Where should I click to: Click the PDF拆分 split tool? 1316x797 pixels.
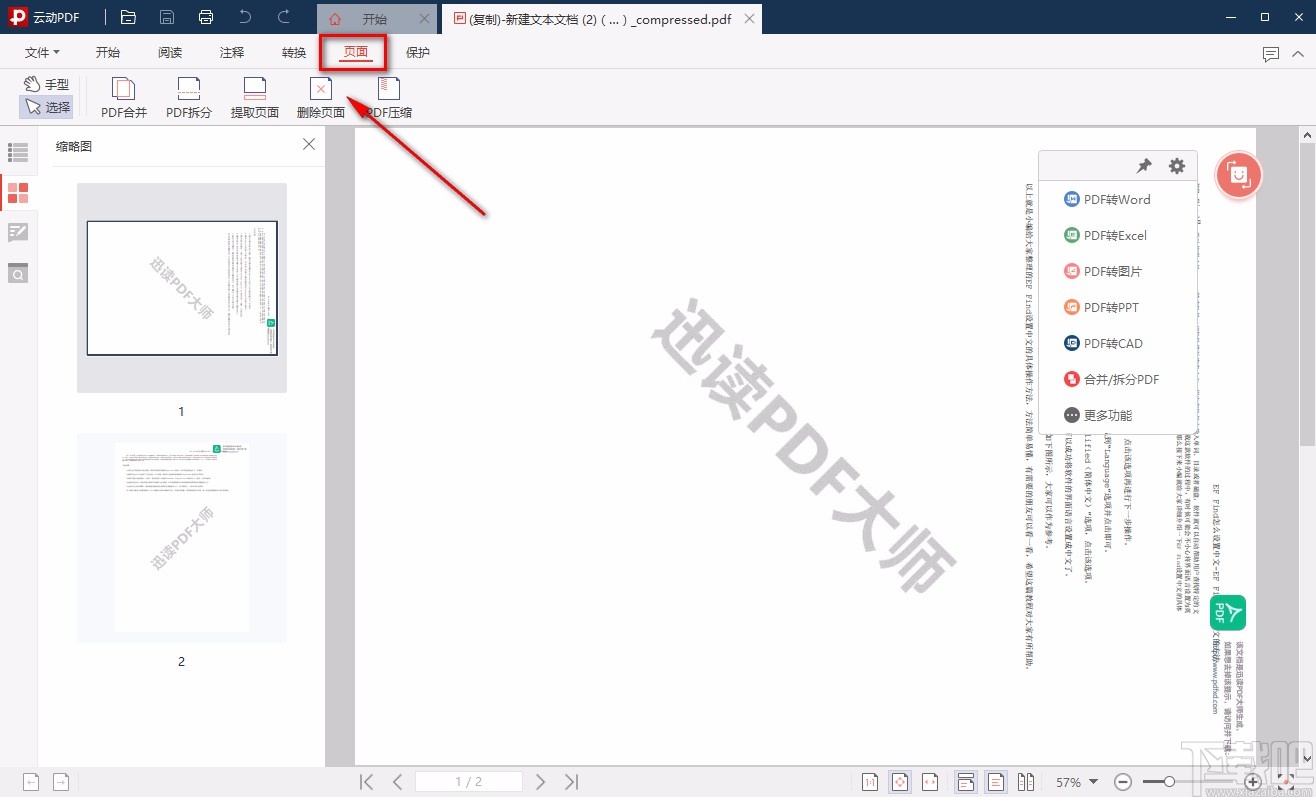(x=189, y=98)
